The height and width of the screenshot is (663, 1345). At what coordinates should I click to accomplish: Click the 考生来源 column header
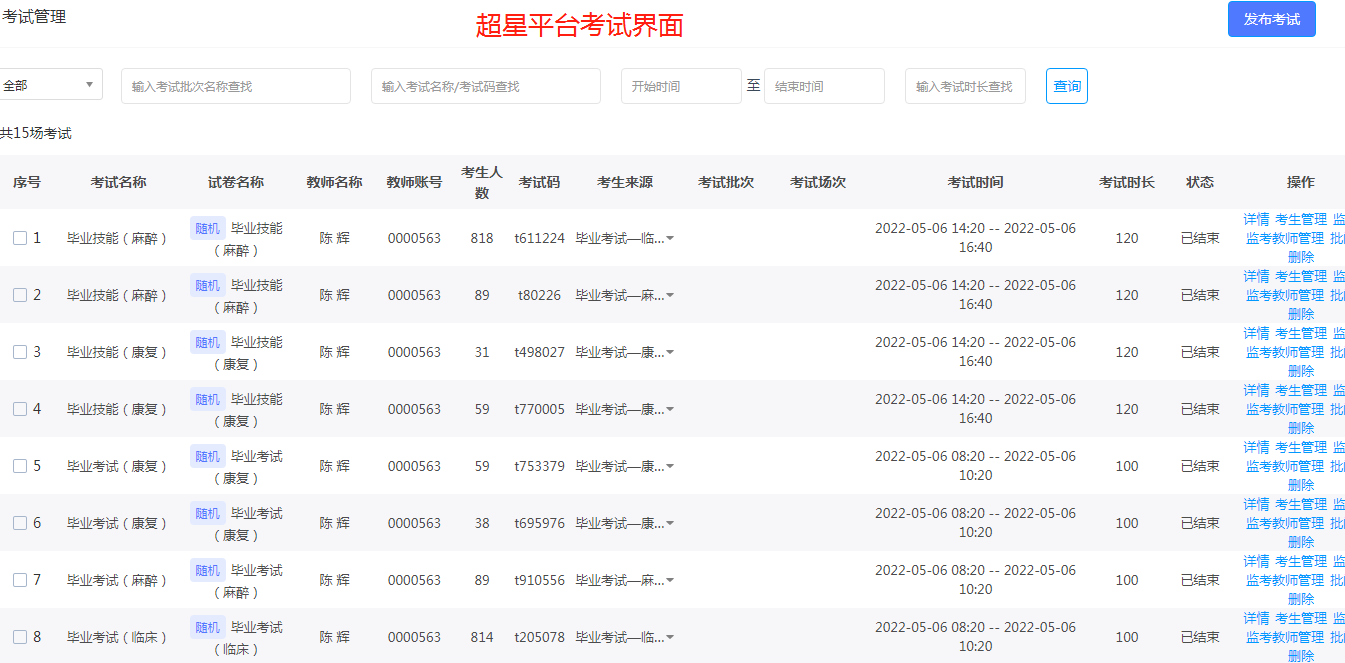click(x=625, y=182)
